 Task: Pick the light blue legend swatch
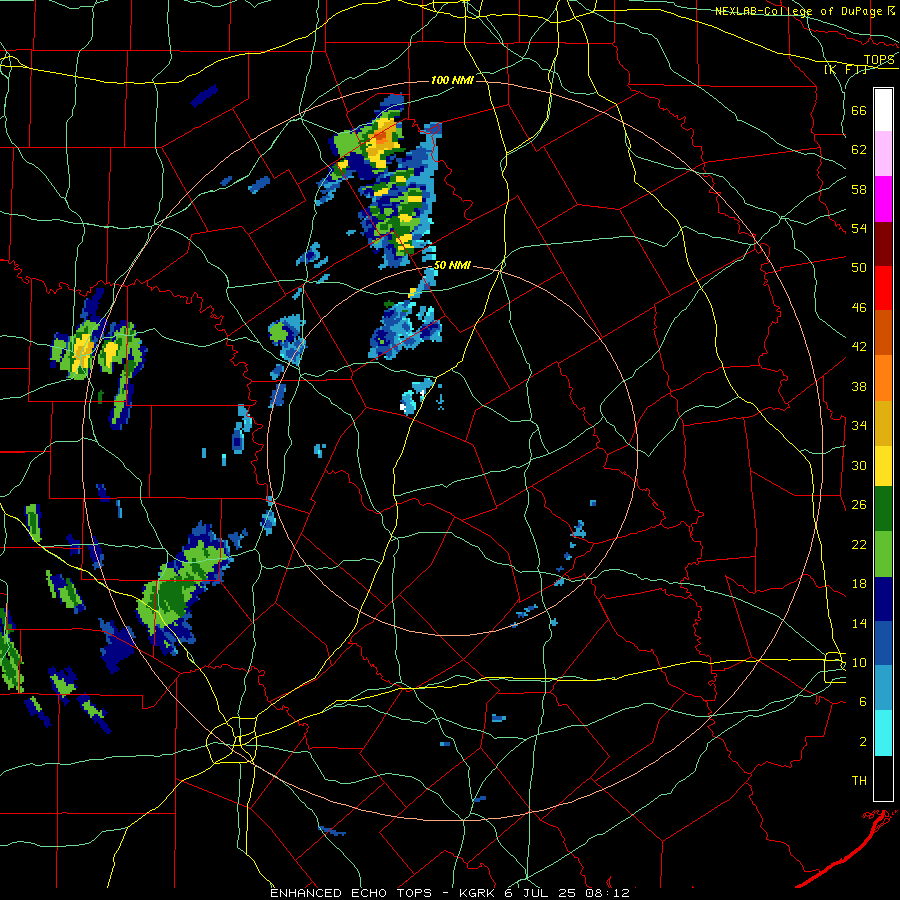point(883,688)
